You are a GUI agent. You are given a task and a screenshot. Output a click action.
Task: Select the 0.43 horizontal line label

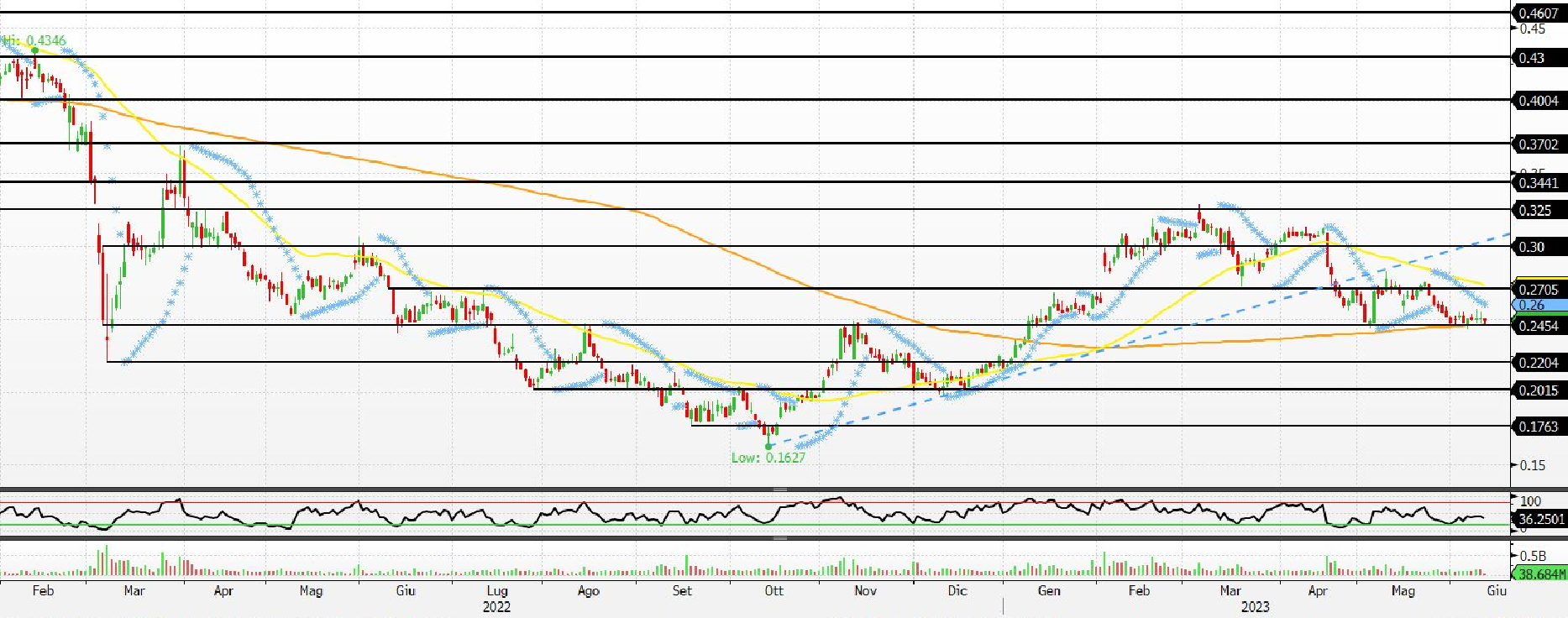pos(1539,58)
